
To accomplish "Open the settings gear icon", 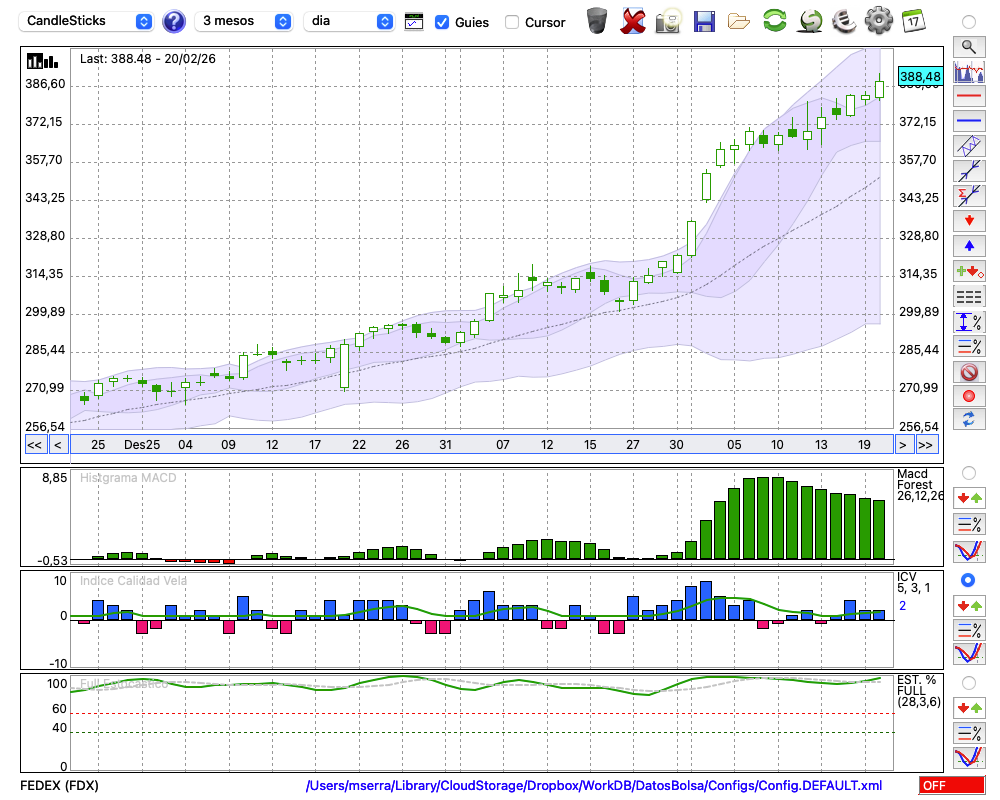I will click(x=878, y=21).
